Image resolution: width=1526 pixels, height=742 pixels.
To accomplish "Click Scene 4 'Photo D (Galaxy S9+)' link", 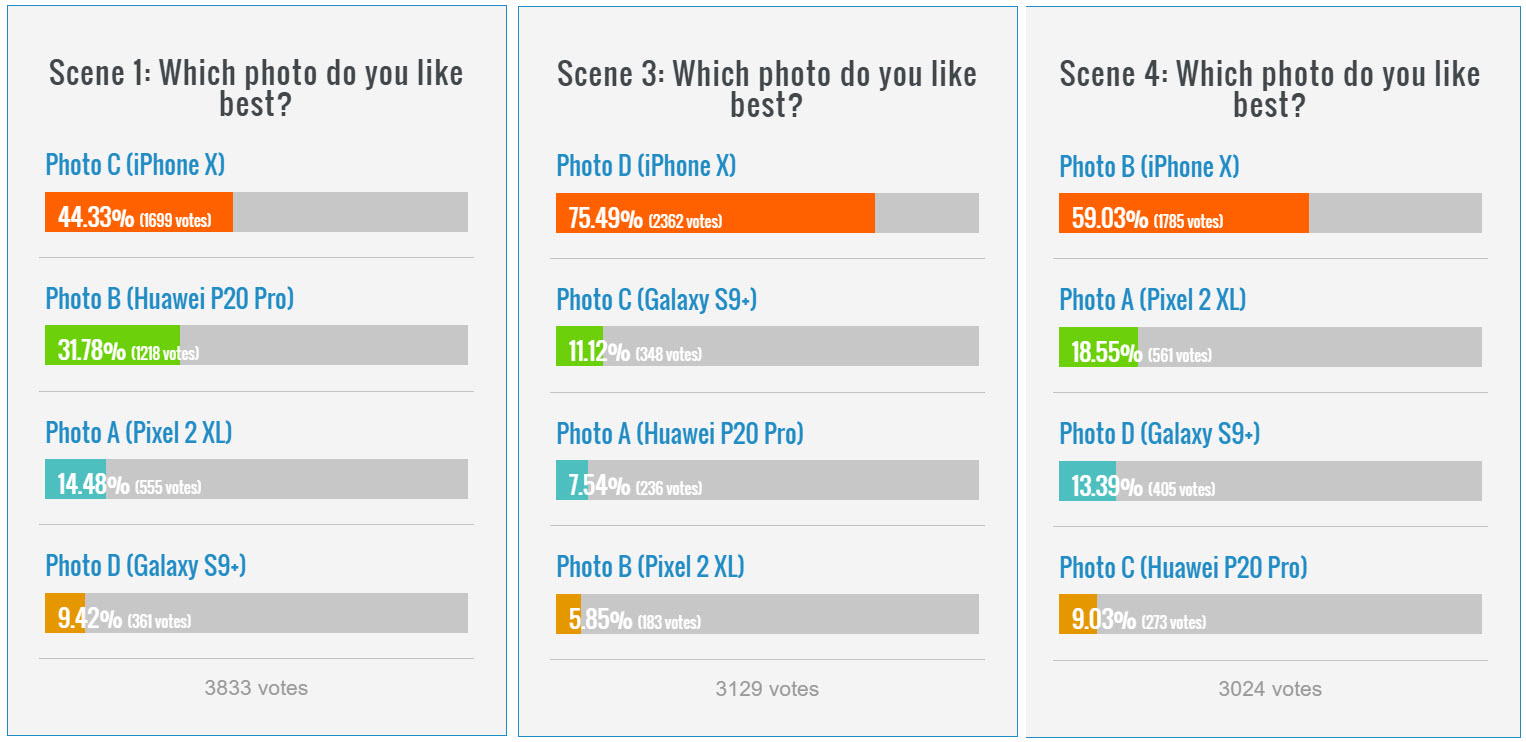I will tap(1159, 434).
